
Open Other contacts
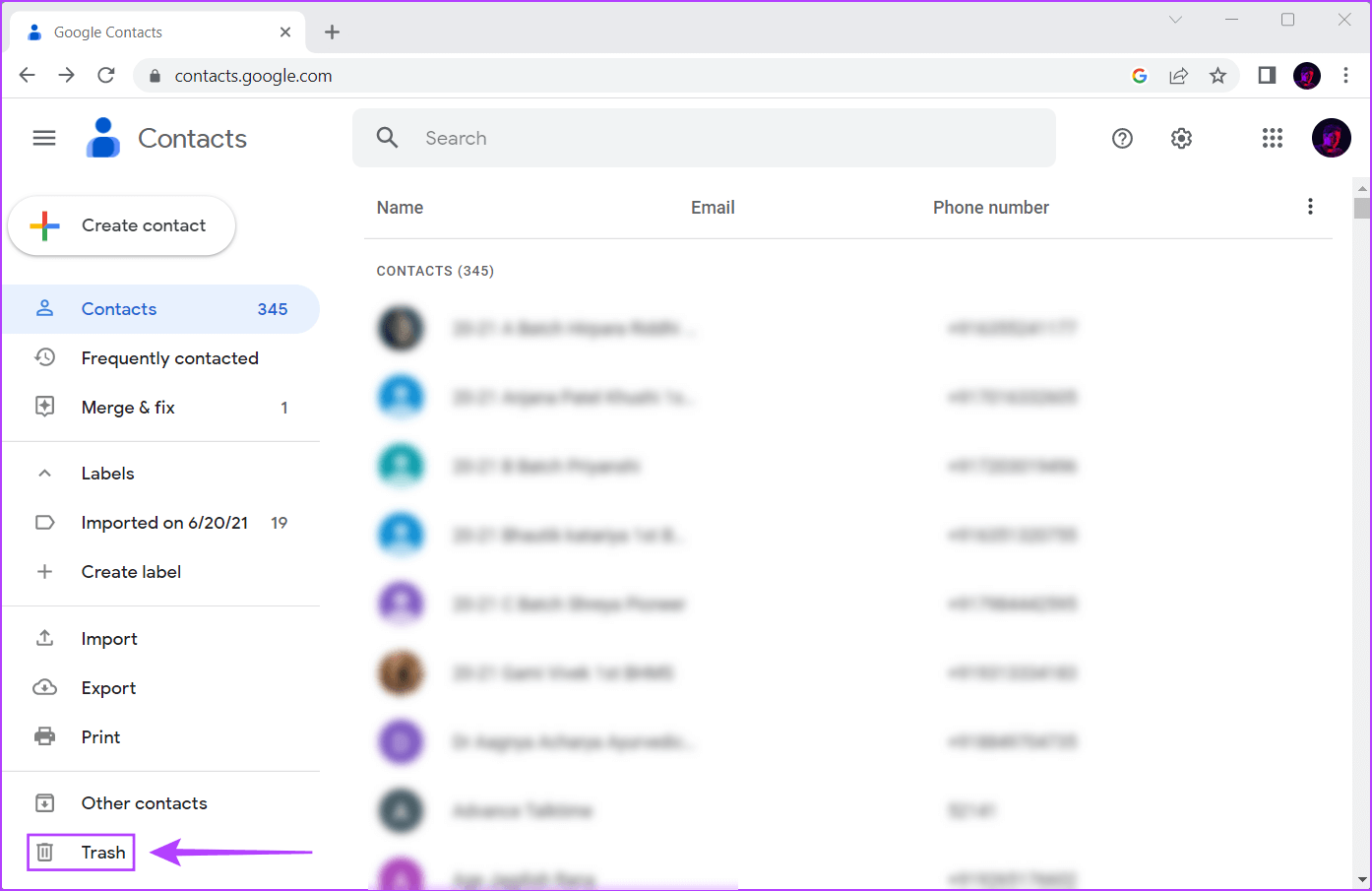[x=160, y=803]
